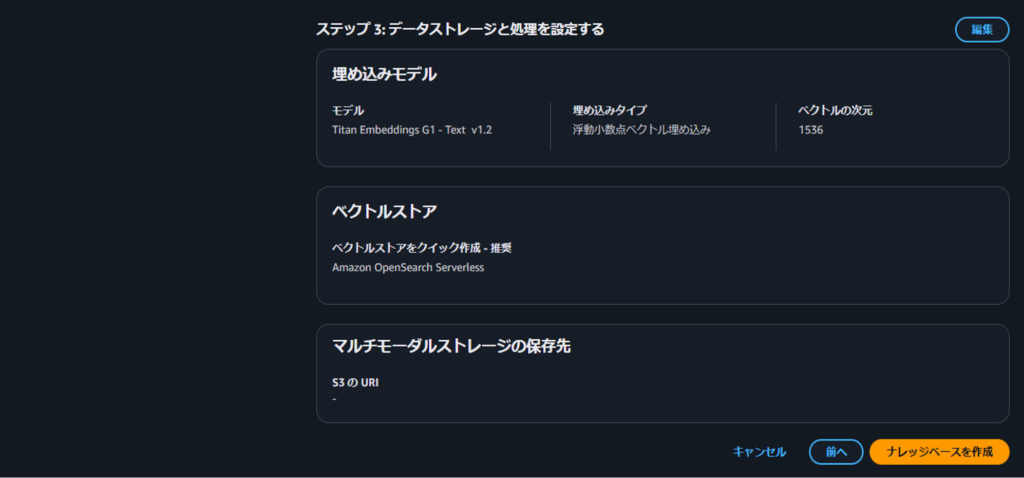
Task: Click the S3 の URI label
Action: coord(355,382)
